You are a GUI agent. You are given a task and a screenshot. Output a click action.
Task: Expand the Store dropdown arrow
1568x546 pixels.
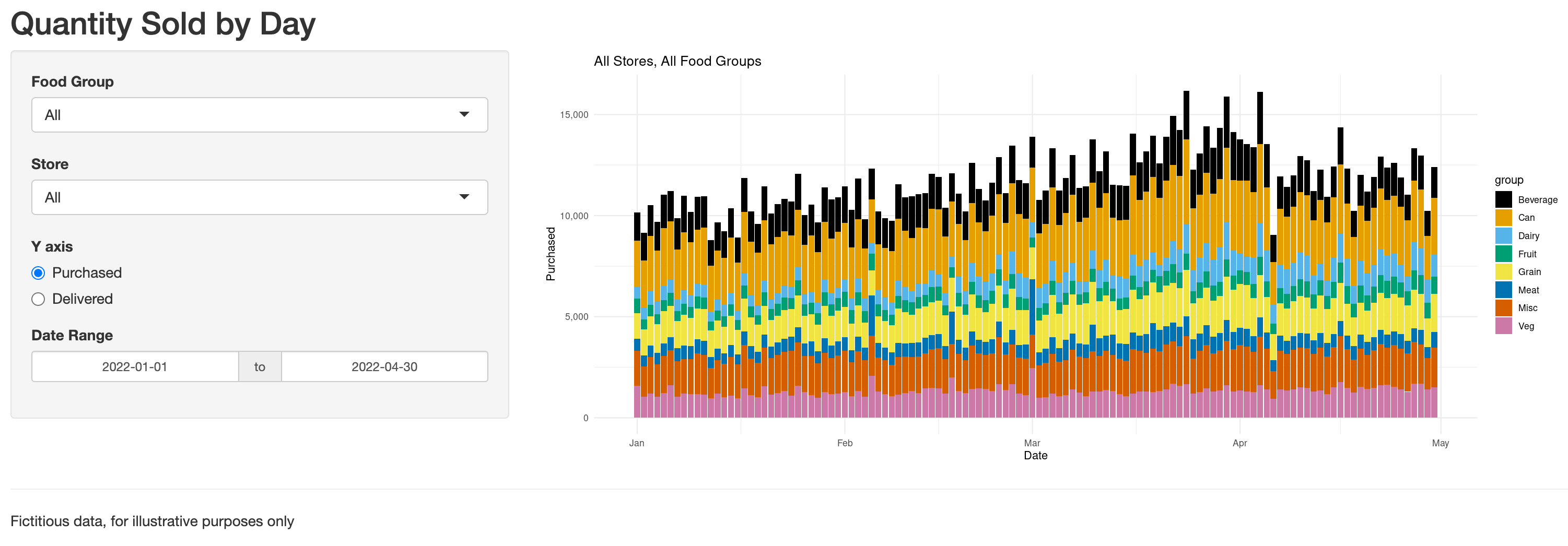464,197
